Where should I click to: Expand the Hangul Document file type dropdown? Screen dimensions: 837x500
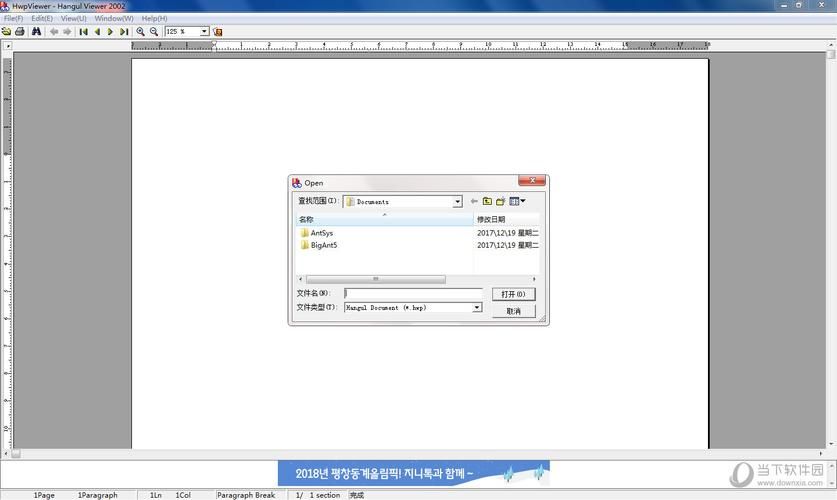pyautogui.click(x=477, y=308)
